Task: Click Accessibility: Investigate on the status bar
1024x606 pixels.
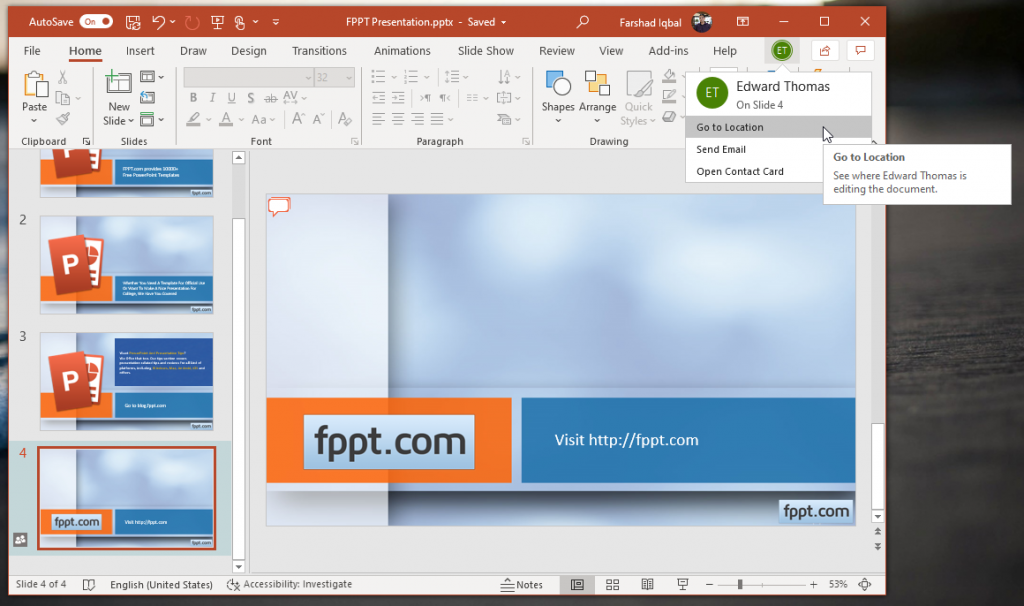Action: tap(289, 584)
